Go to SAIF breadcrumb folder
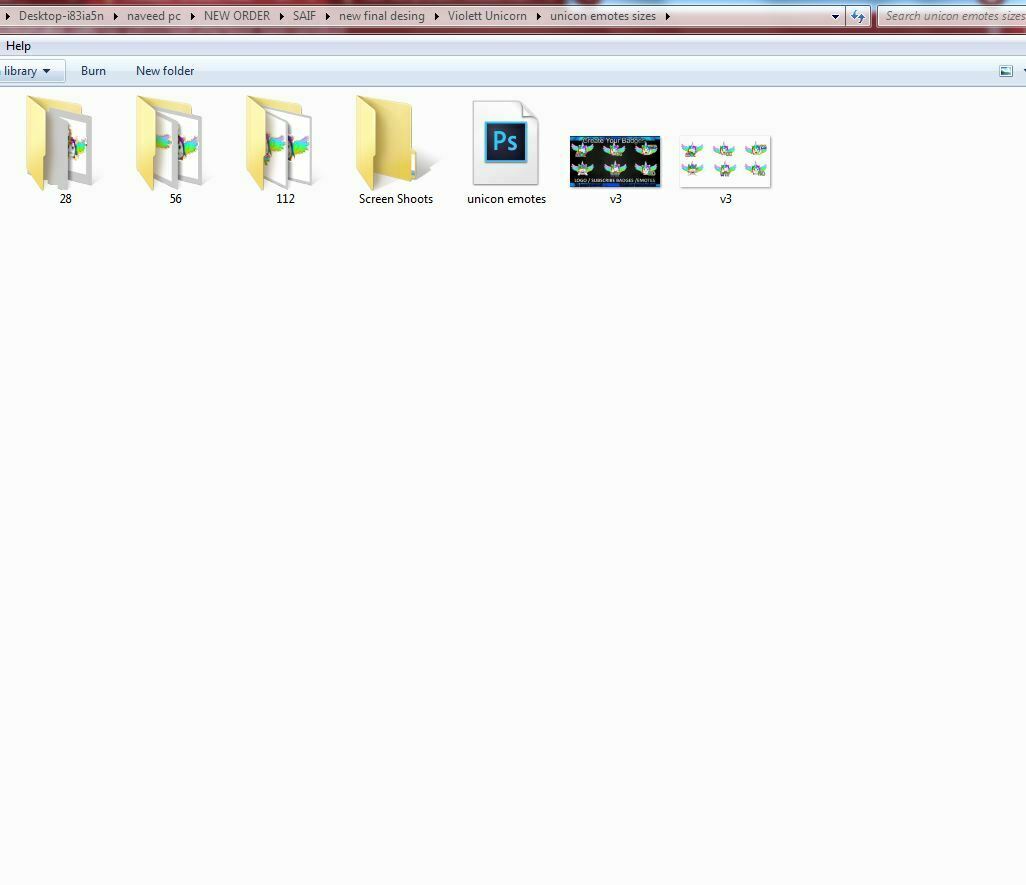 coord(304,16)
